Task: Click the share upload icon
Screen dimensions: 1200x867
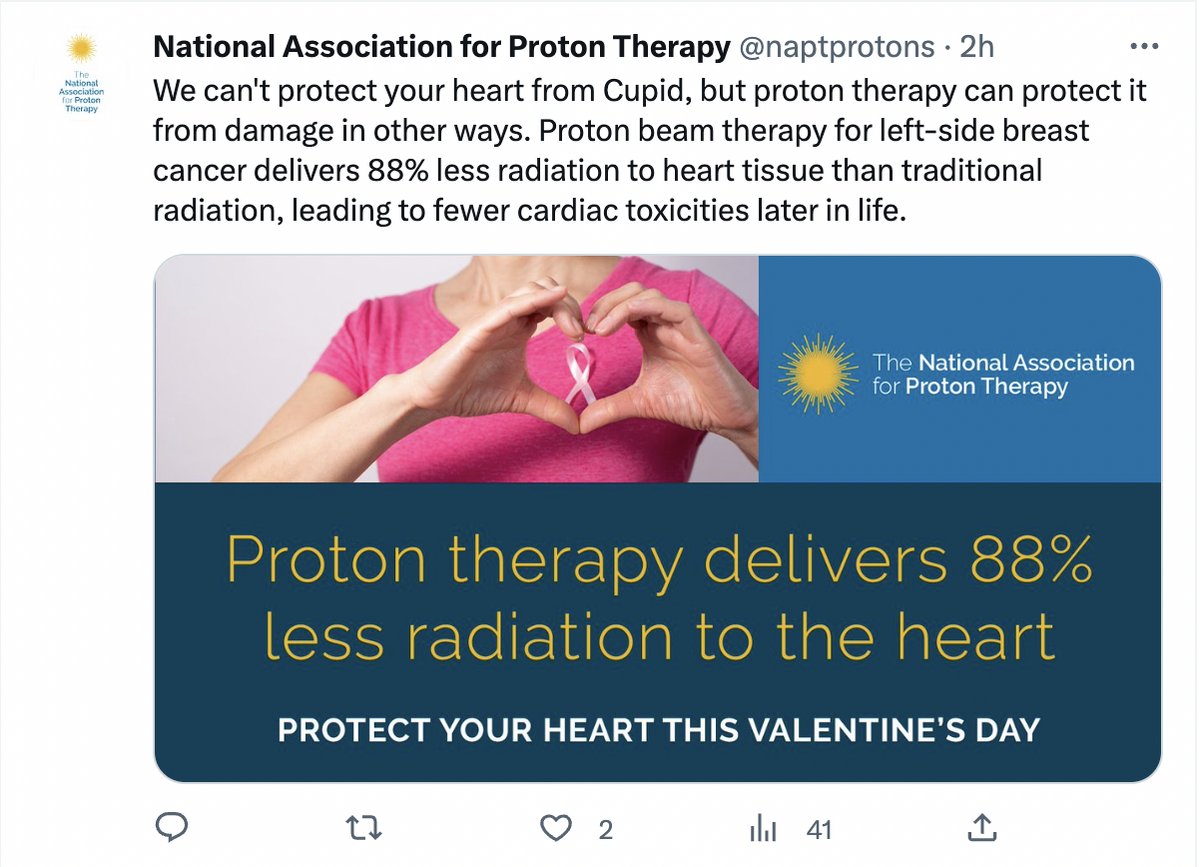Action: (981, 827)
